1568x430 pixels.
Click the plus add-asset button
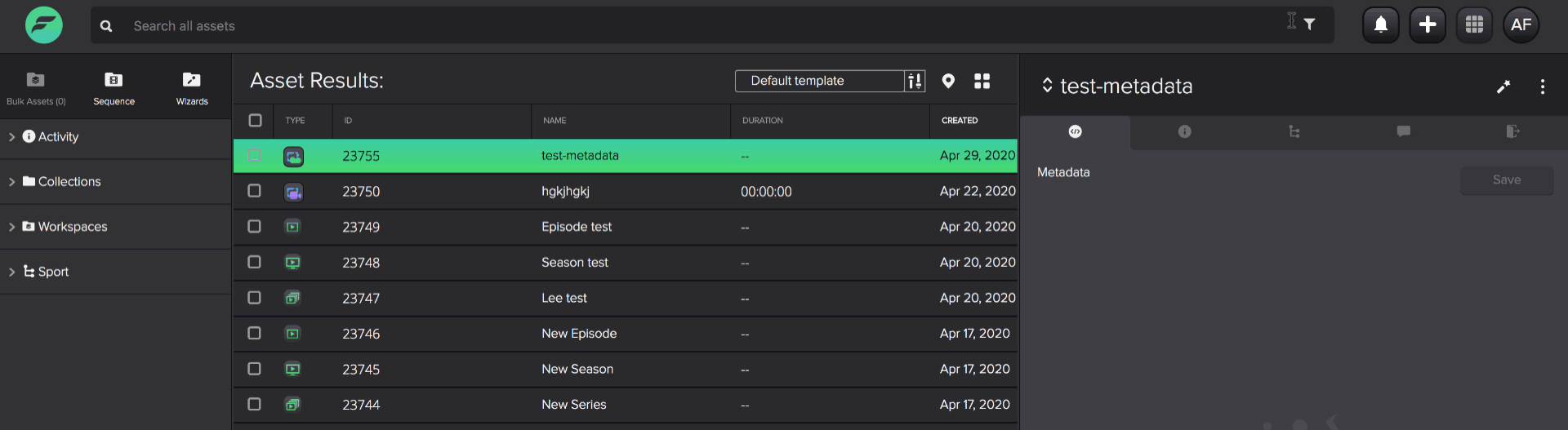1428,24
